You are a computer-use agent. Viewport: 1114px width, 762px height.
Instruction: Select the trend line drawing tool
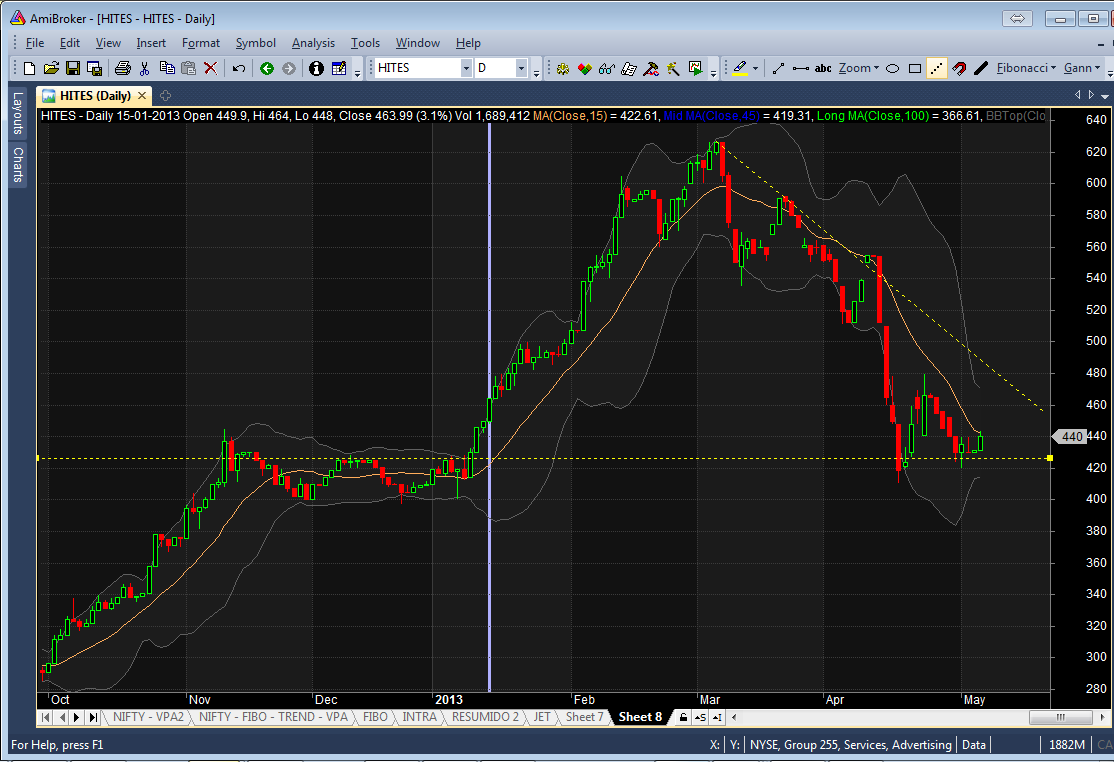pos(778,69)
